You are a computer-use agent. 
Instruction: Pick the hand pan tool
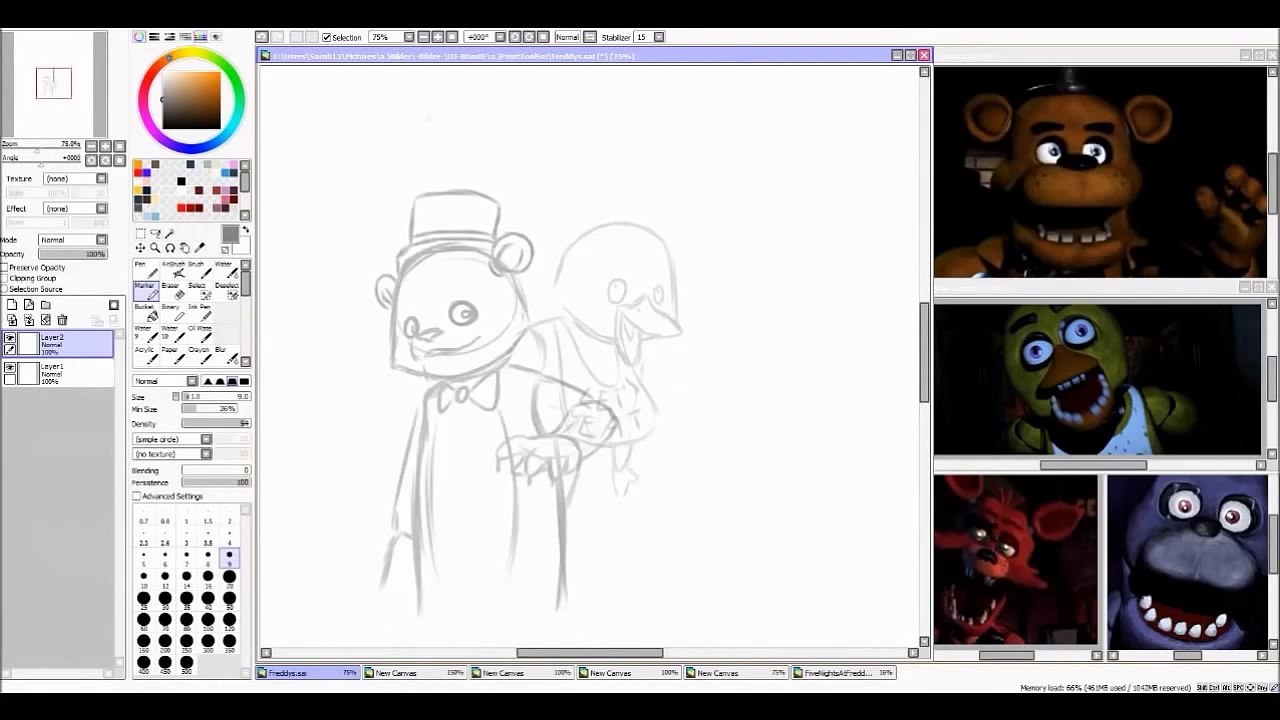[185, 248]
